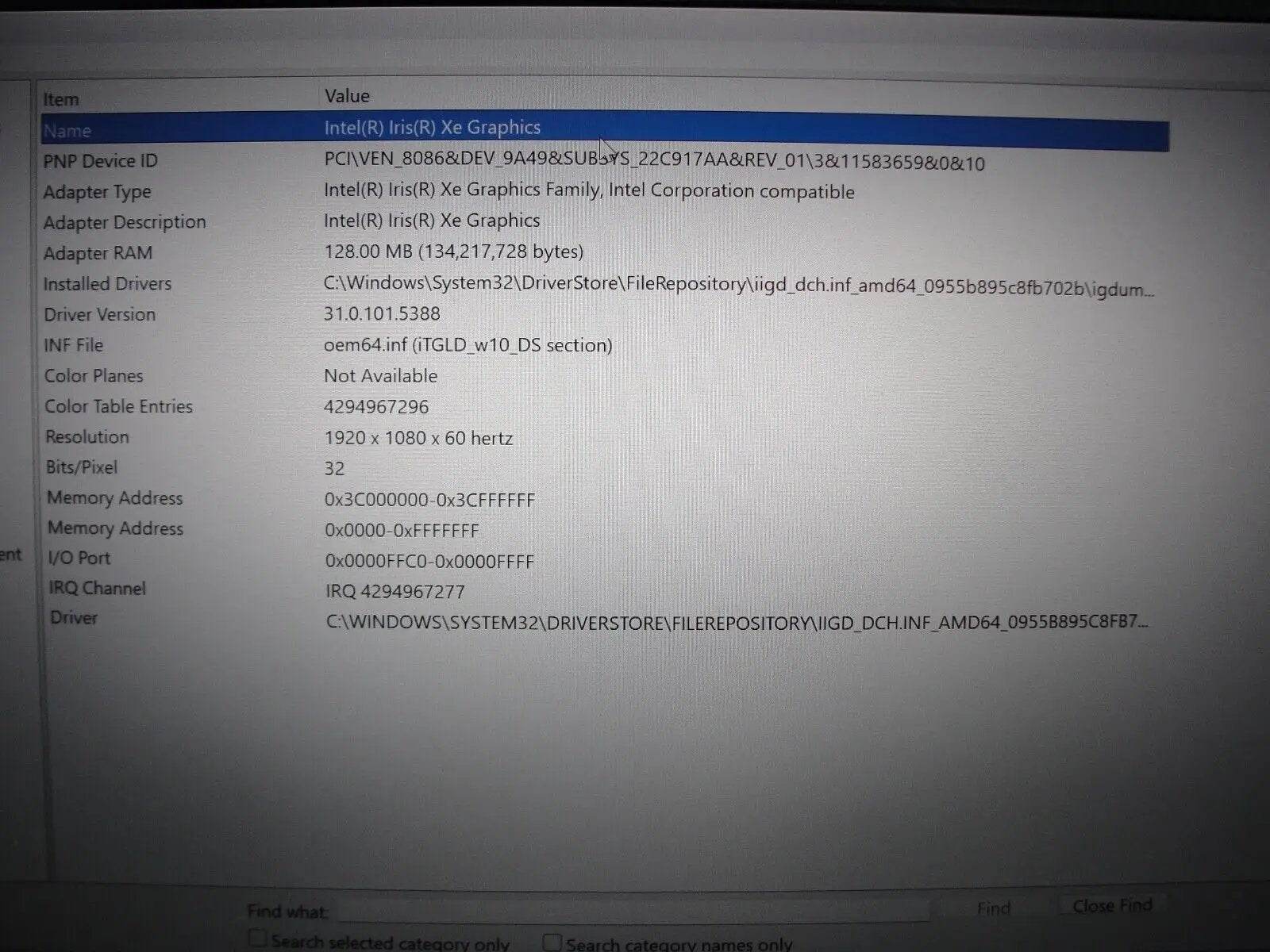
Task: Select the Installed Drivers row
Action: [x=107, y=284]
